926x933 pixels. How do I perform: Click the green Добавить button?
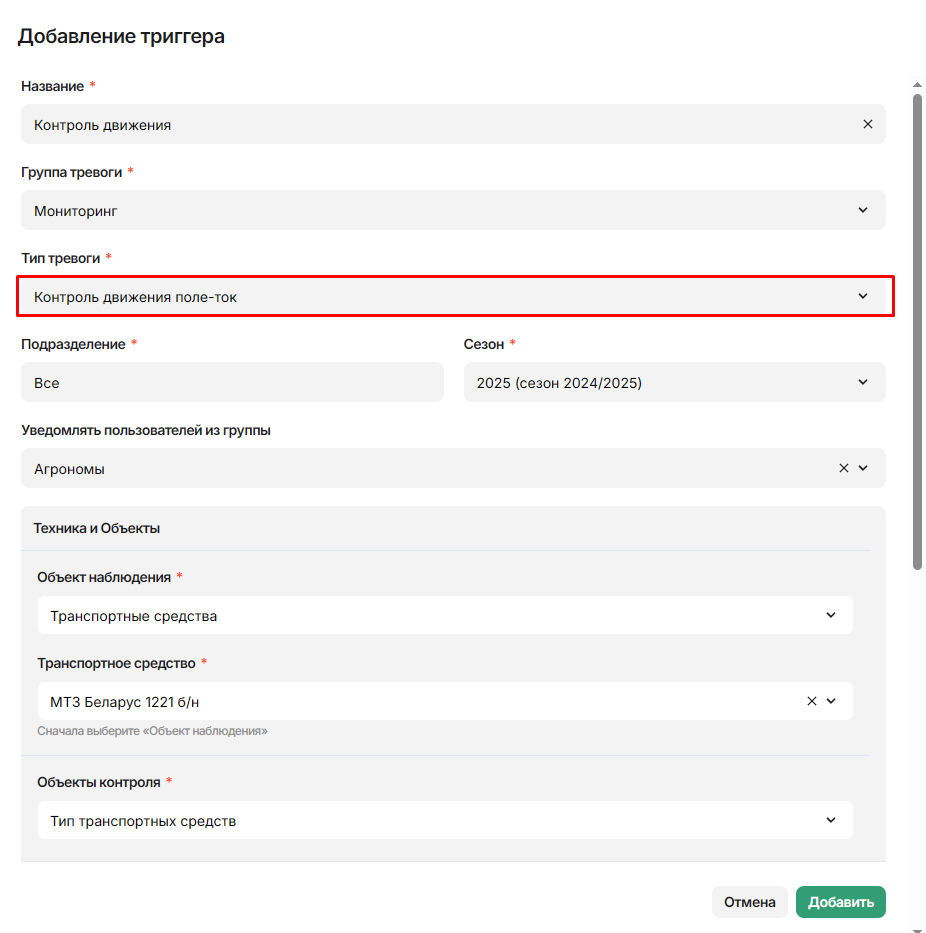[x=840, y=902]
